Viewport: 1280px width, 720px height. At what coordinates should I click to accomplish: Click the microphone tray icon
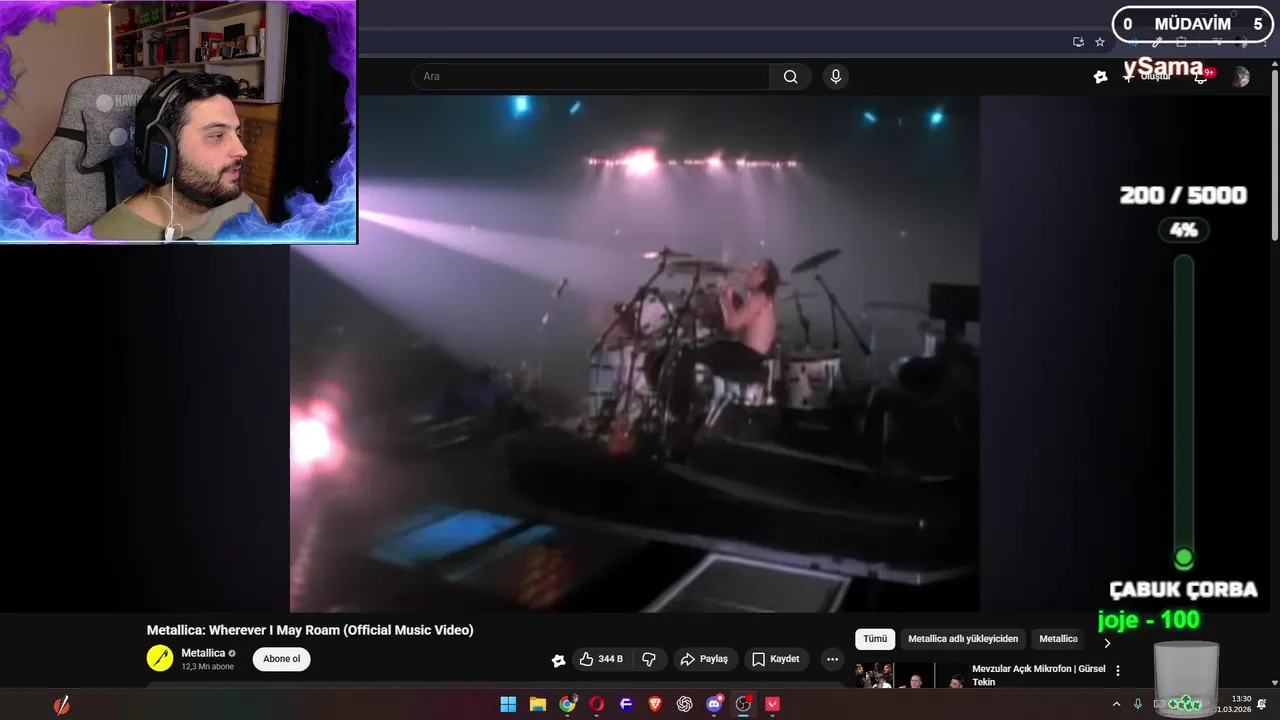[1138, 704]
